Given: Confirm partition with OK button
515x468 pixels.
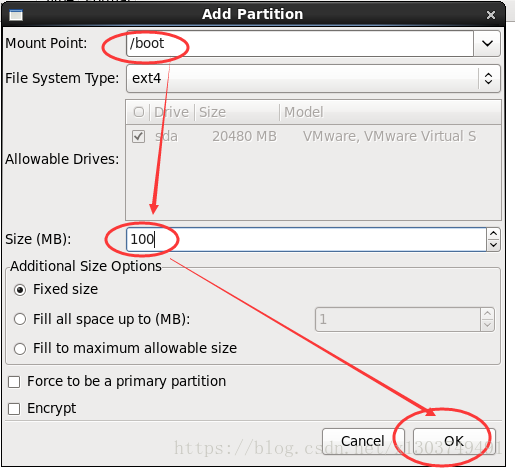Looking at the screenshot, I should (x=454, y=441).
